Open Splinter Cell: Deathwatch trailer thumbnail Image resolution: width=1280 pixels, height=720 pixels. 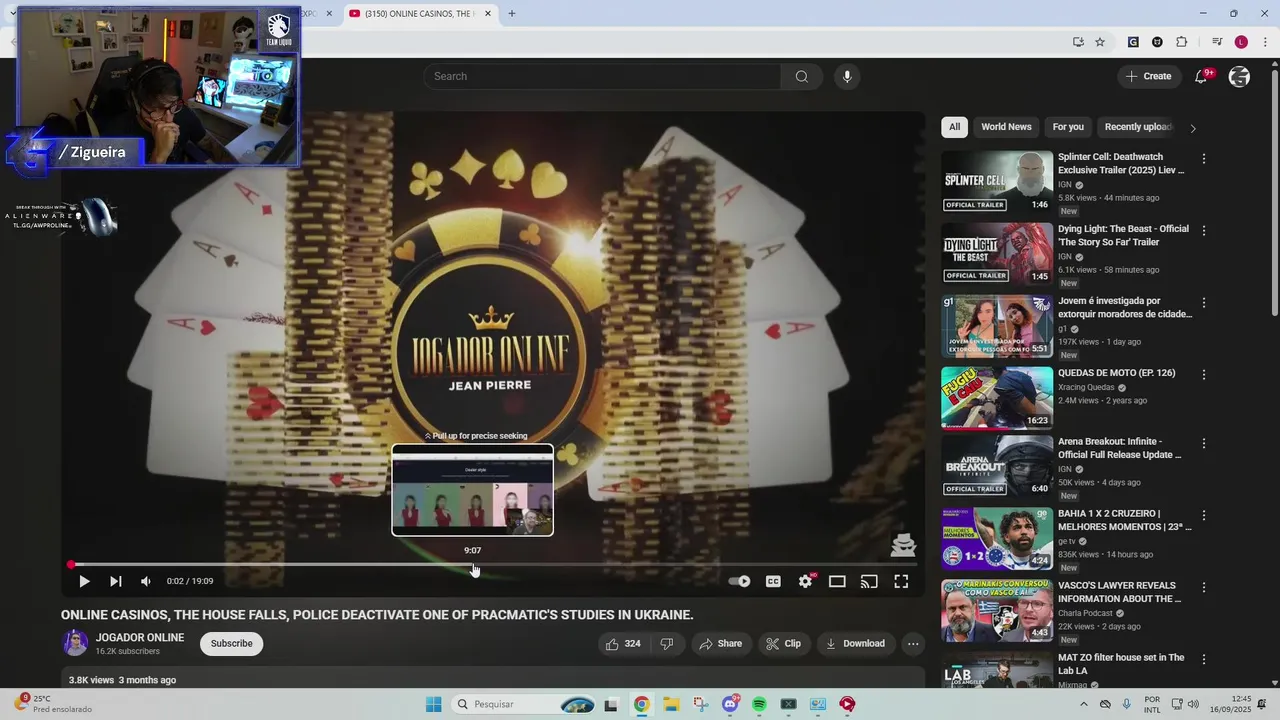(x=997, y=181)
